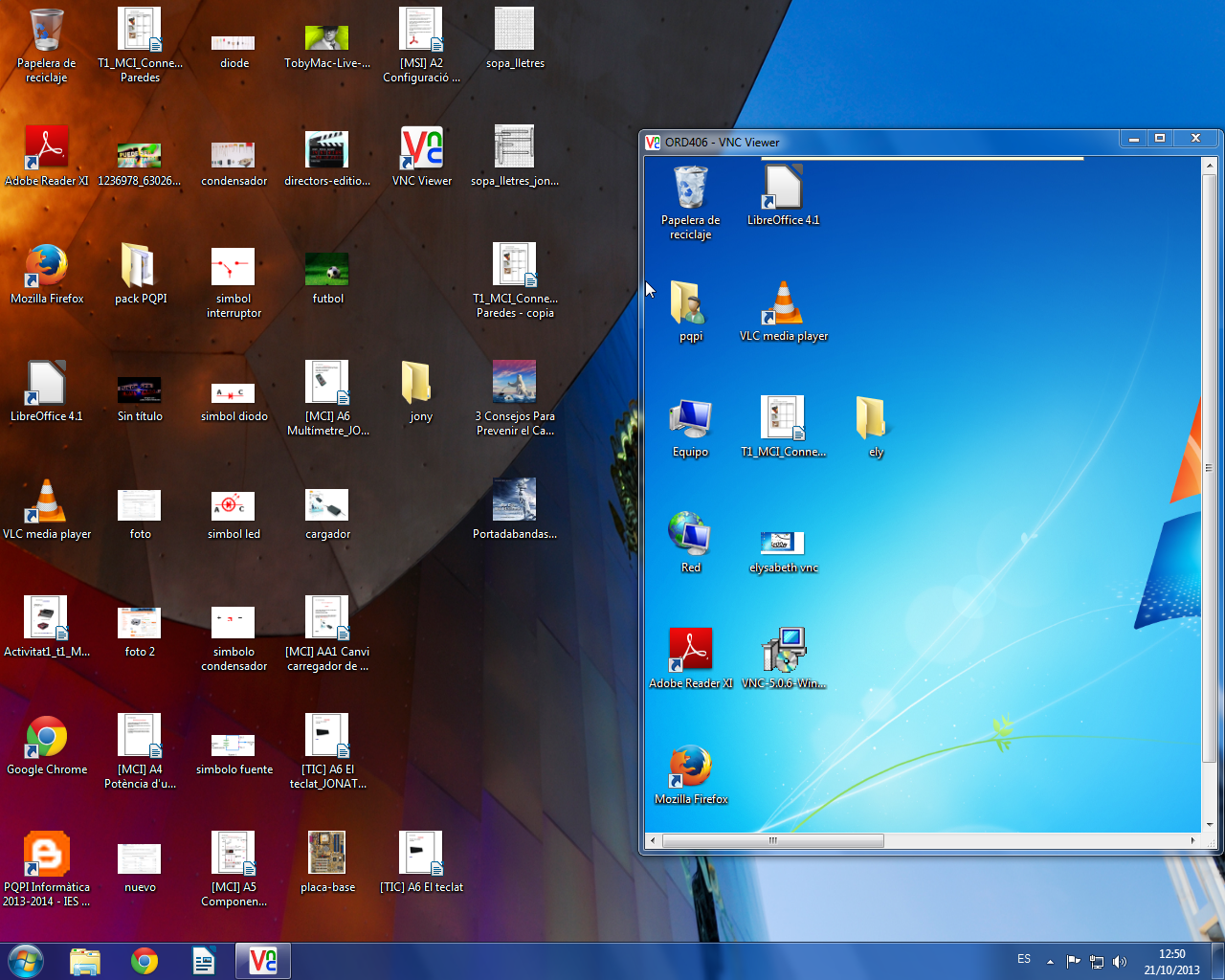Screen dimensions: 1225x980
Task: Open Google Chrome from the taskbar
Action: click(x=145, y=961)
